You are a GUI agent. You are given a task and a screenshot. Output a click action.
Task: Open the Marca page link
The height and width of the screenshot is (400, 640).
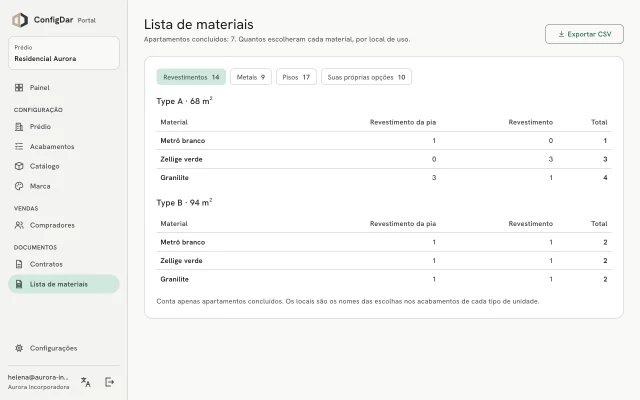point(64,186)
